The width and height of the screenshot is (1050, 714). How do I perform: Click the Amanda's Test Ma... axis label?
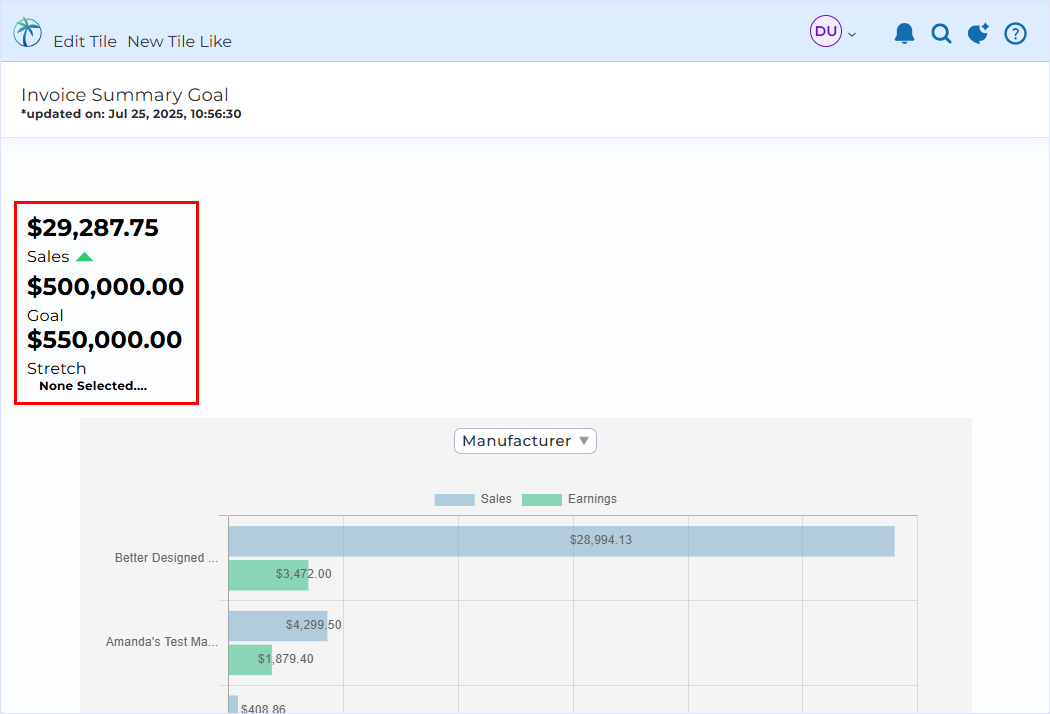pyautogui.click(x=161, y=642)
